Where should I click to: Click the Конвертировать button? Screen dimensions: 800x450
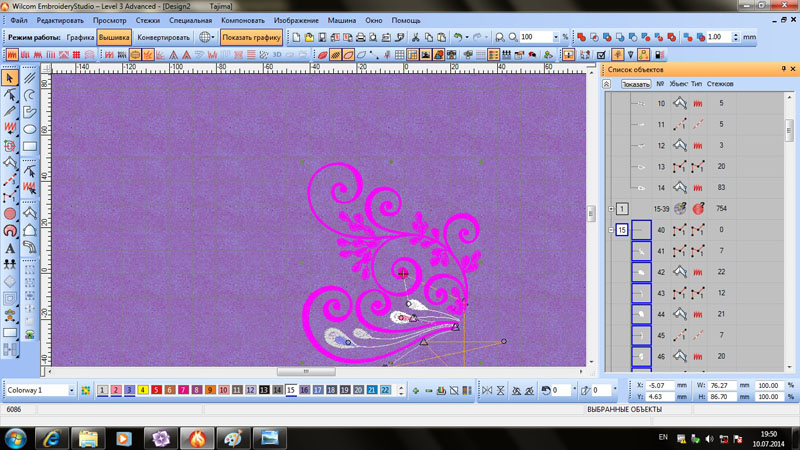coord(164,37)
